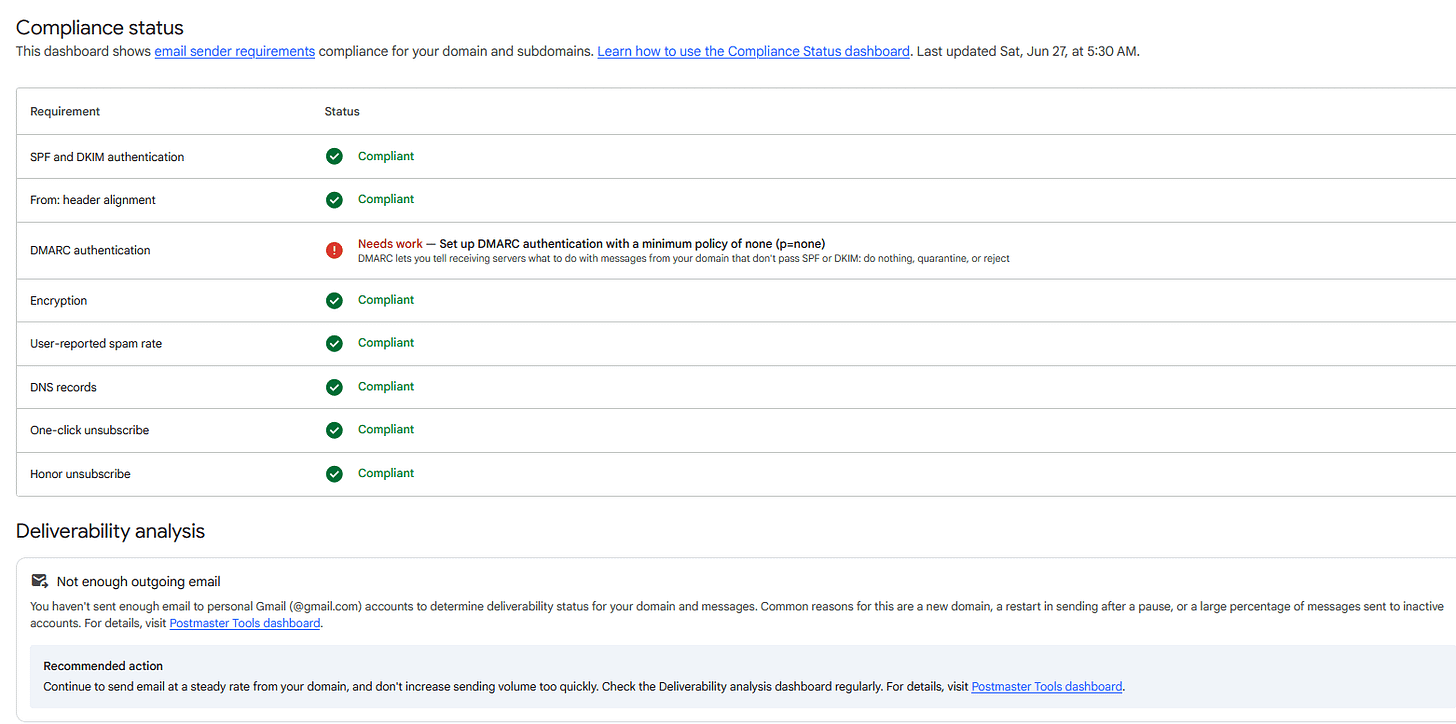Click Compliant status in From: header alignment row
This screenshot has width=1456, height=724.
(x=386, y=199)
